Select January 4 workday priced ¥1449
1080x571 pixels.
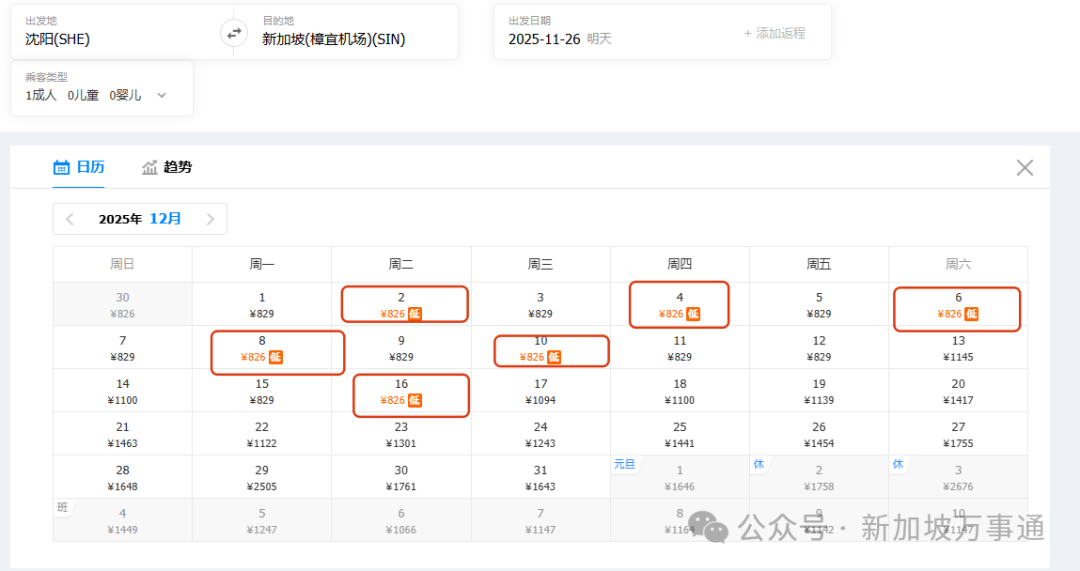click(x=123, y=521)
